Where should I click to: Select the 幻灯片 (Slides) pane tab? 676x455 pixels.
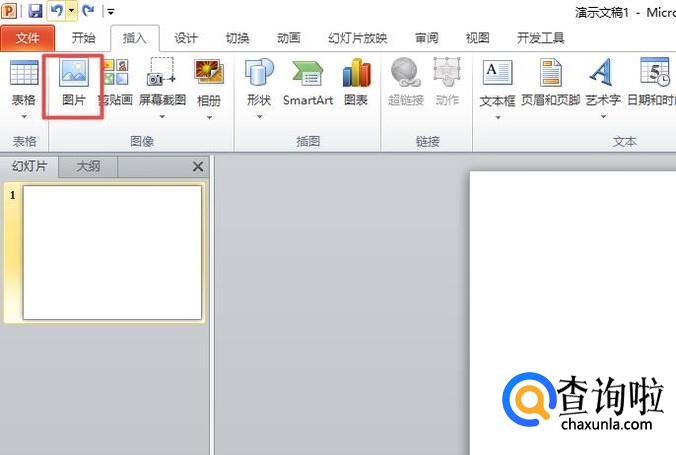[29, 166]
